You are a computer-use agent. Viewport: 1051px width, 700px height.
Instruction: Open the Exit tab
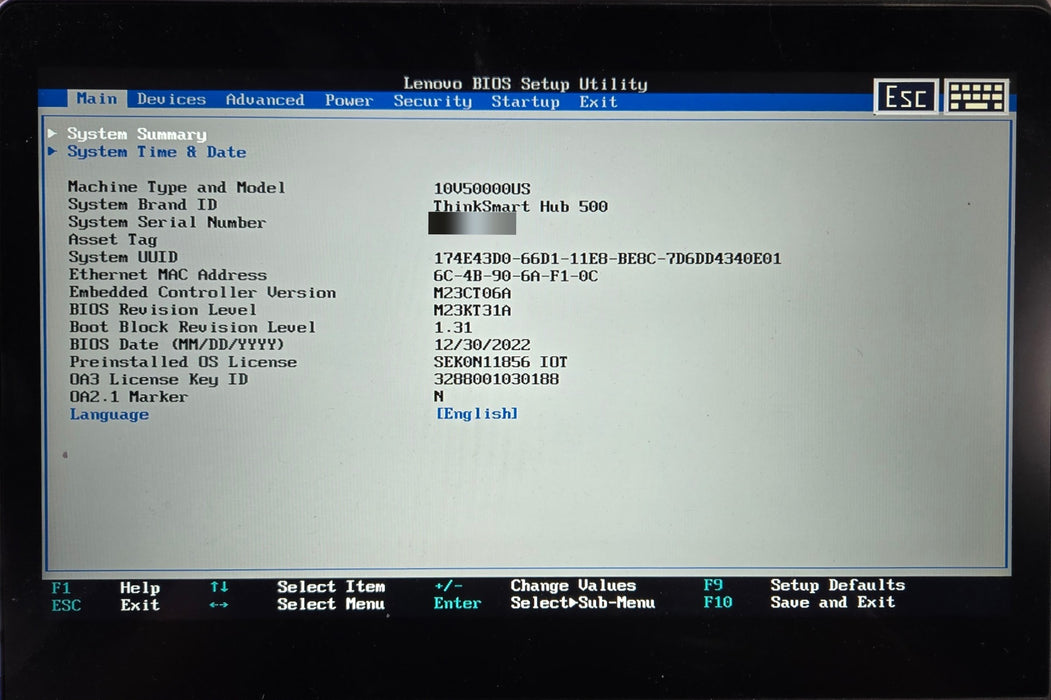coord(599,102)
